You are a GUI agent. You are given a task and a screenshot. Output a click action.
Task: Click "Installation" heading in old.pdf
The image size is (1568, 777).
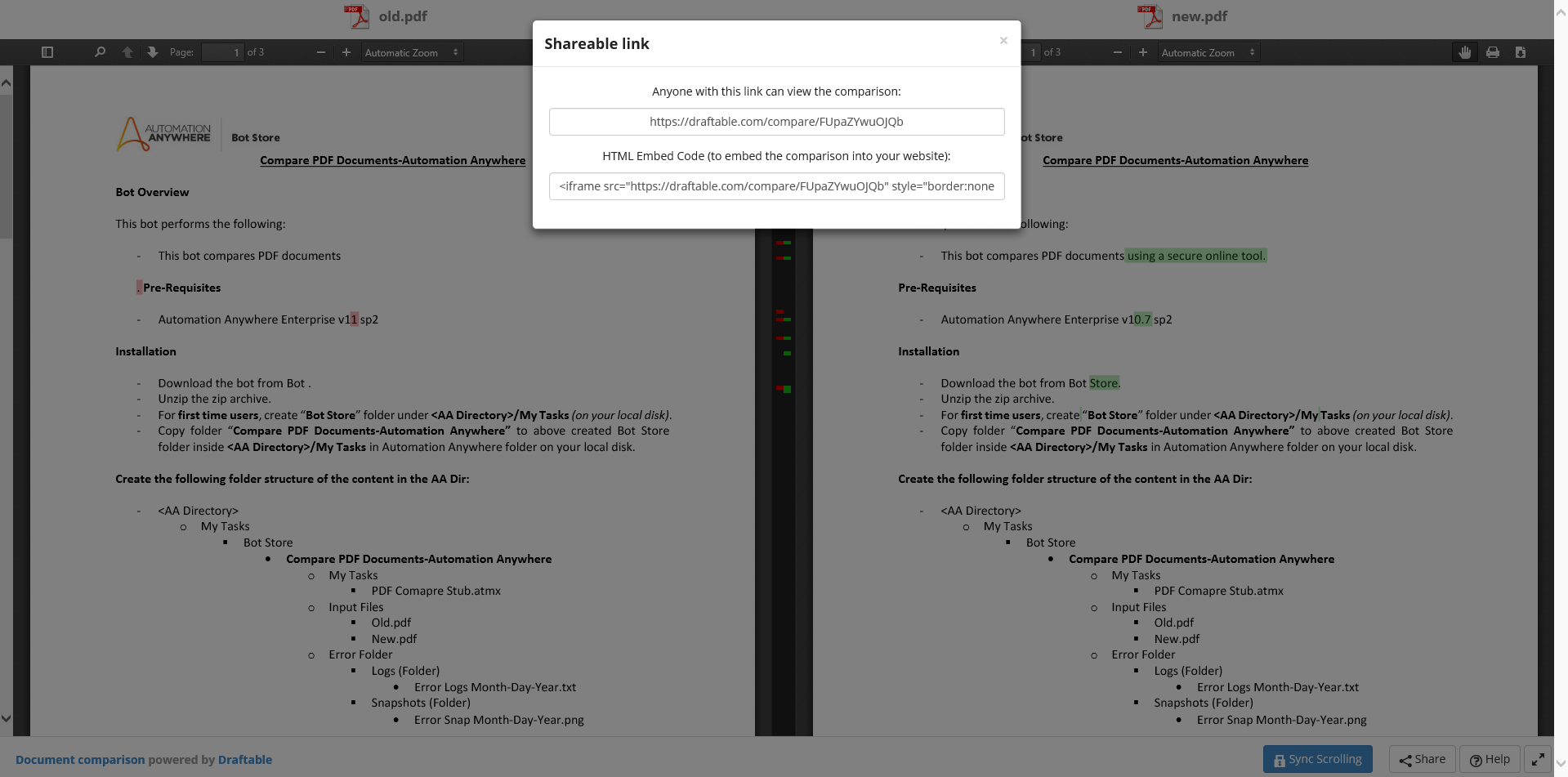[x=145, y=352]
